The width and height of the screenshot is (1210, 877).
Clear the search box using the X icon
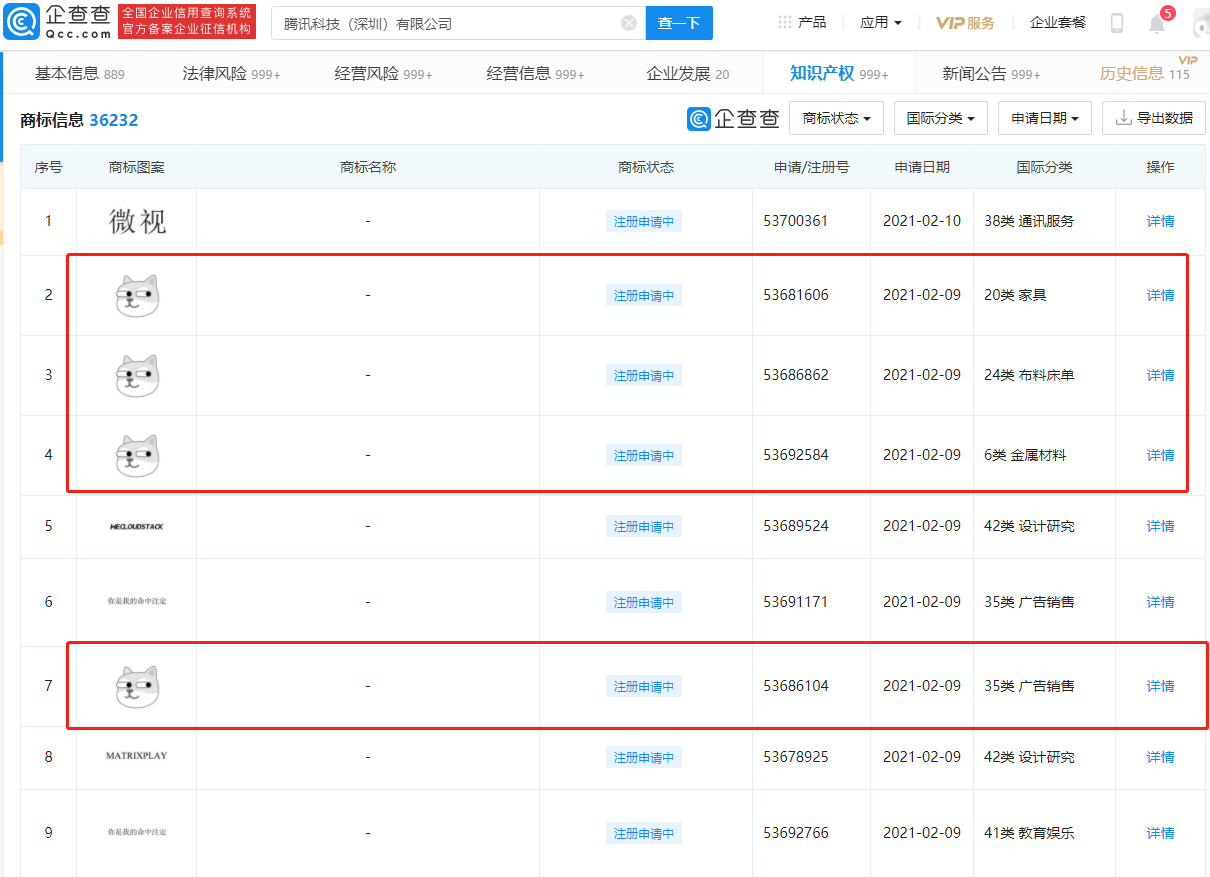628,22
